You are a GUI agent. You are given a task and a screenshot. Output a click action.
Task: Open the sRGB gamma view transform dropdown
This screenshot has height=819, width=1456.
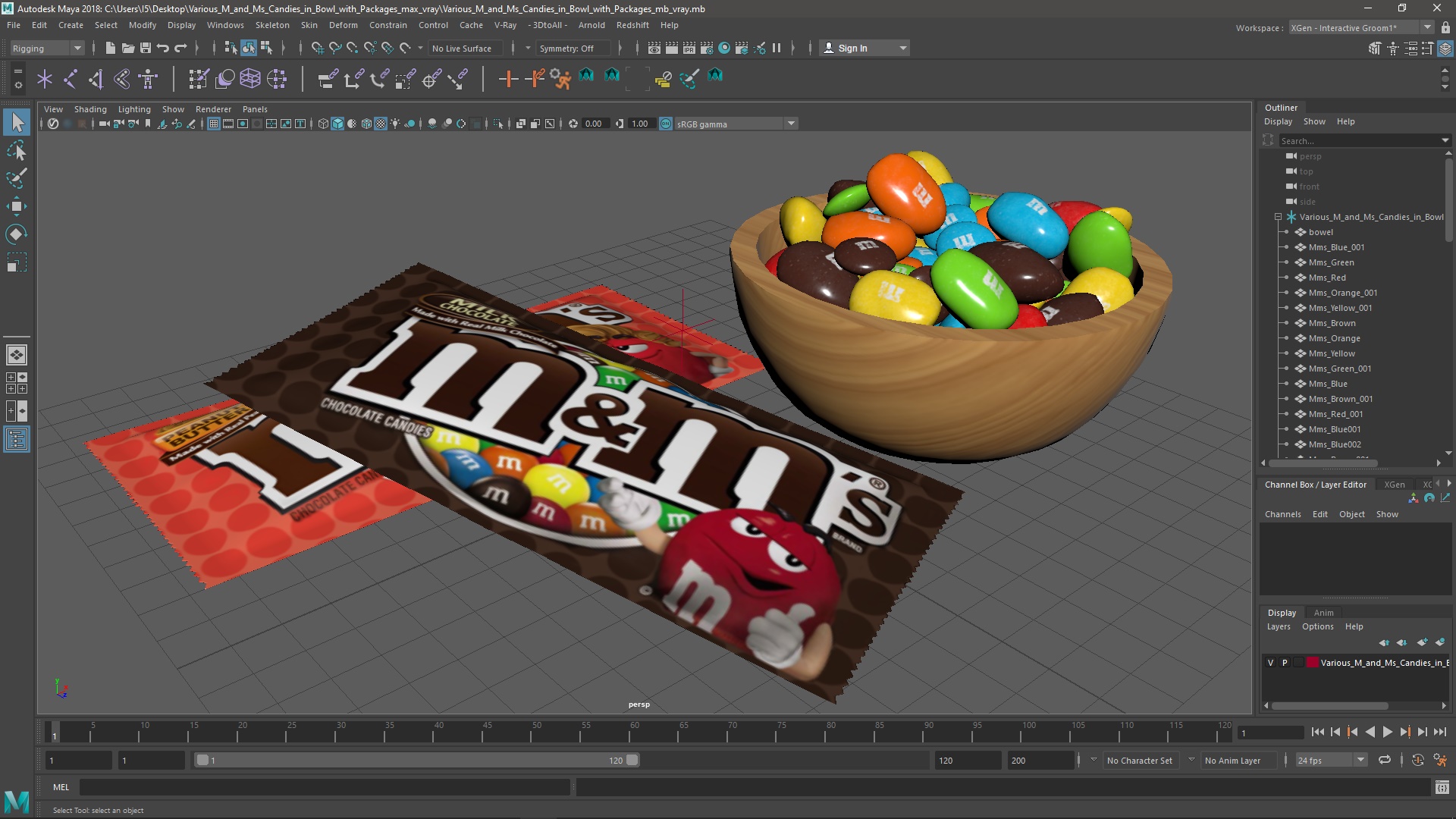coord(736,124)
